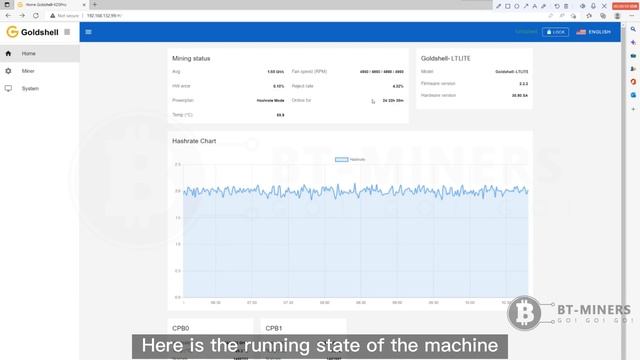The width and height of the screenshot is (640, 360).
Task: Open the Miner sidebar item
Action: pyautogui.click(x=40, y=71)
